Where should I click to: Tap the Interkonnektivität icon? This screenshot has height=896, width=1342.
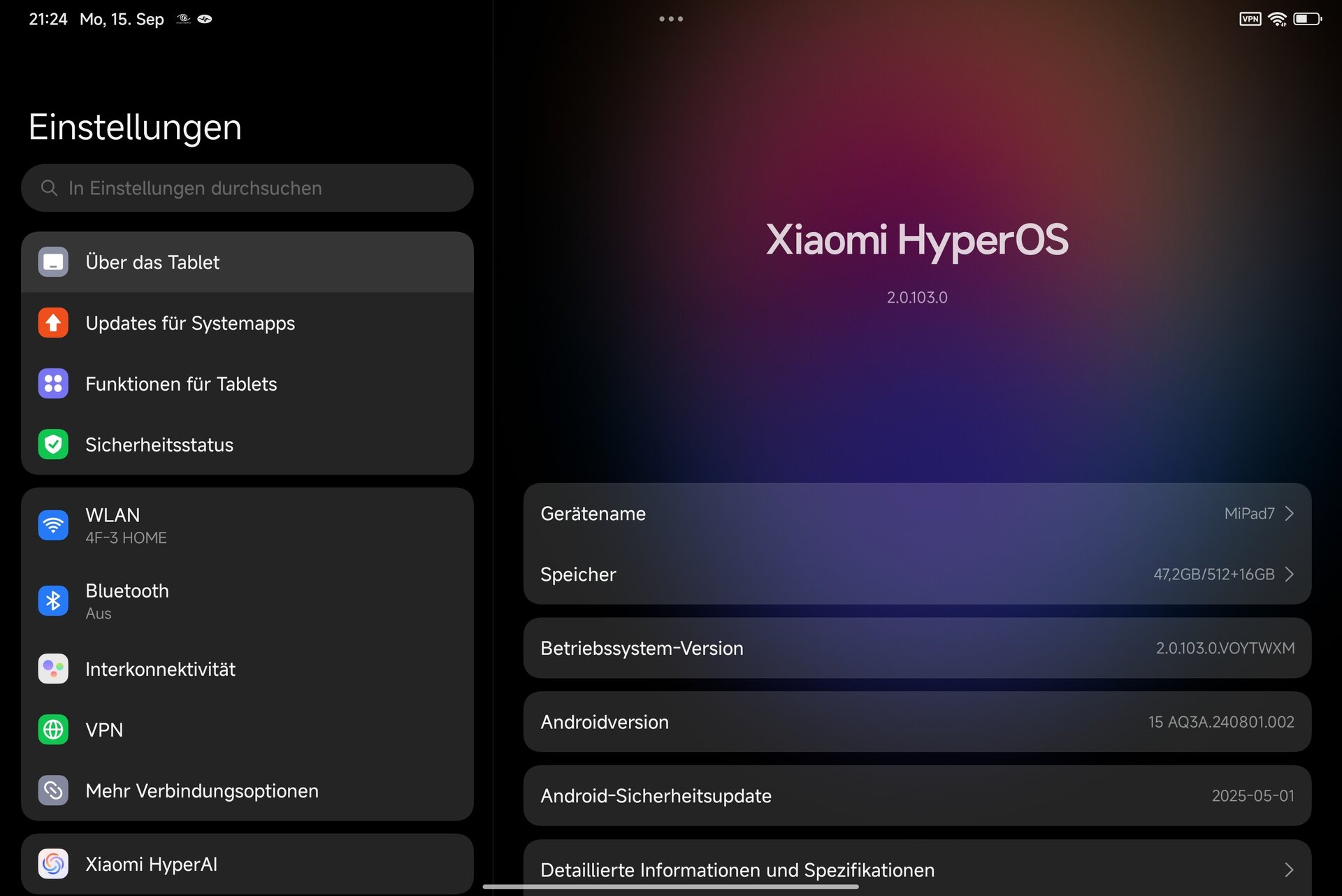pyautogui.click(x=53, y=669)
